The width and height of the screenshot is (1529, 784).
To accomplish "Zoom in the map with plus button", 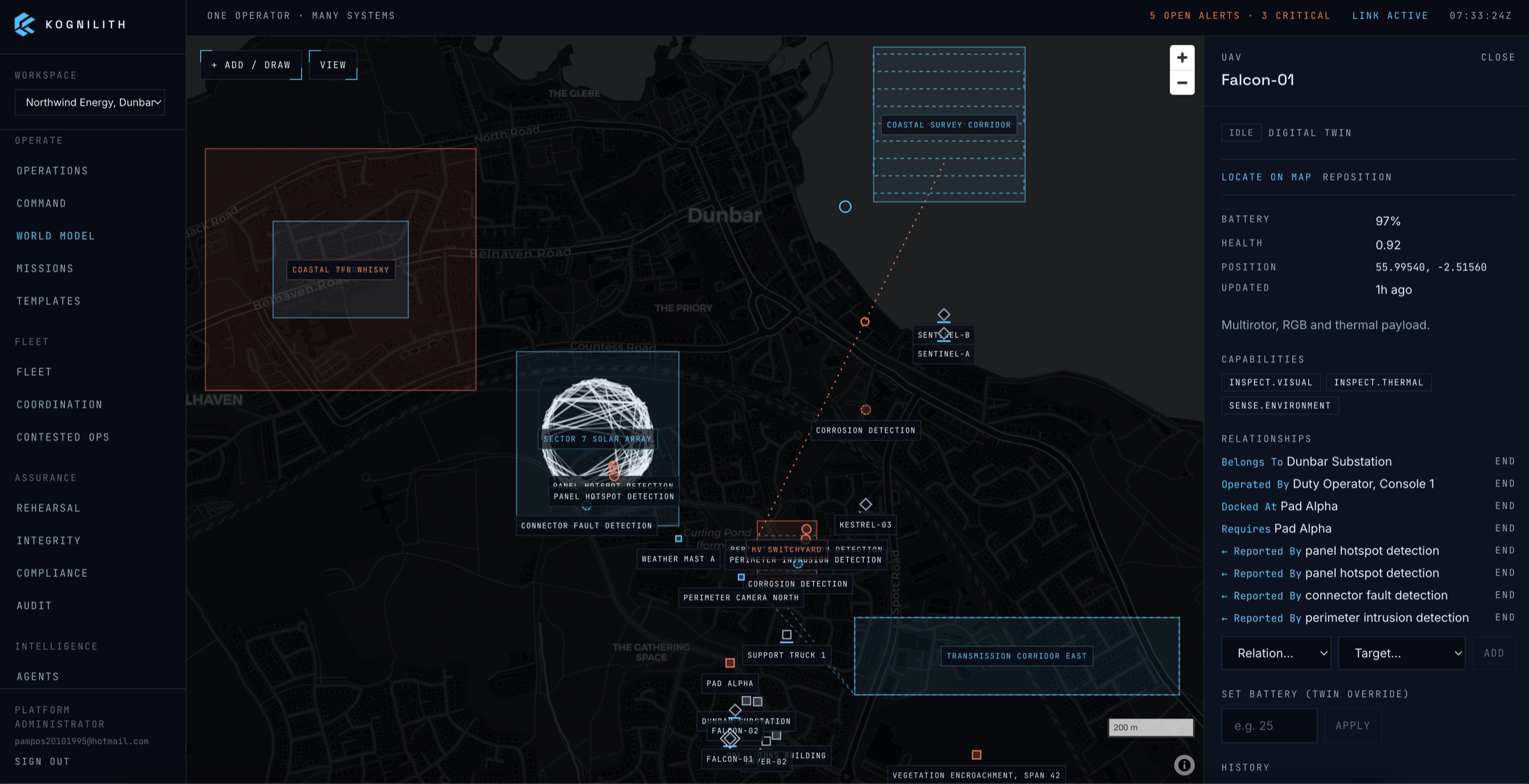I will point(1182,58).
